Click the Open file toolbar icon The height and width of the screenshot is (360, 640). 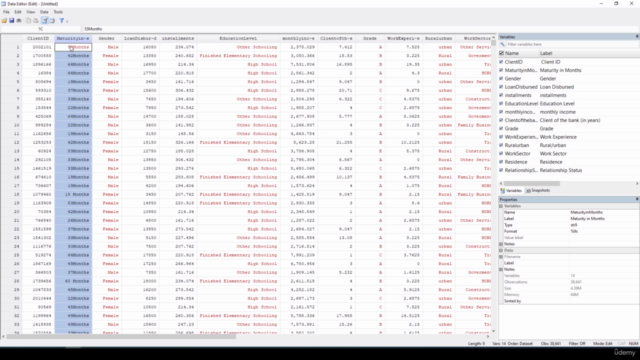(x=4, y=20)
